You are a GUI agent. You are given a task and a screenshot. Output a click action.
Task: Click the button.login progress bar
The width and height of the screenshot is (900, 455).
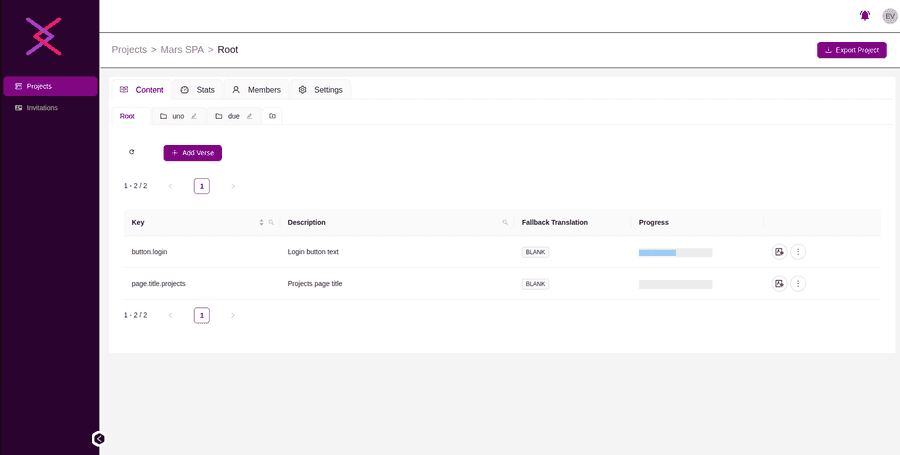(x=675, y=252)
